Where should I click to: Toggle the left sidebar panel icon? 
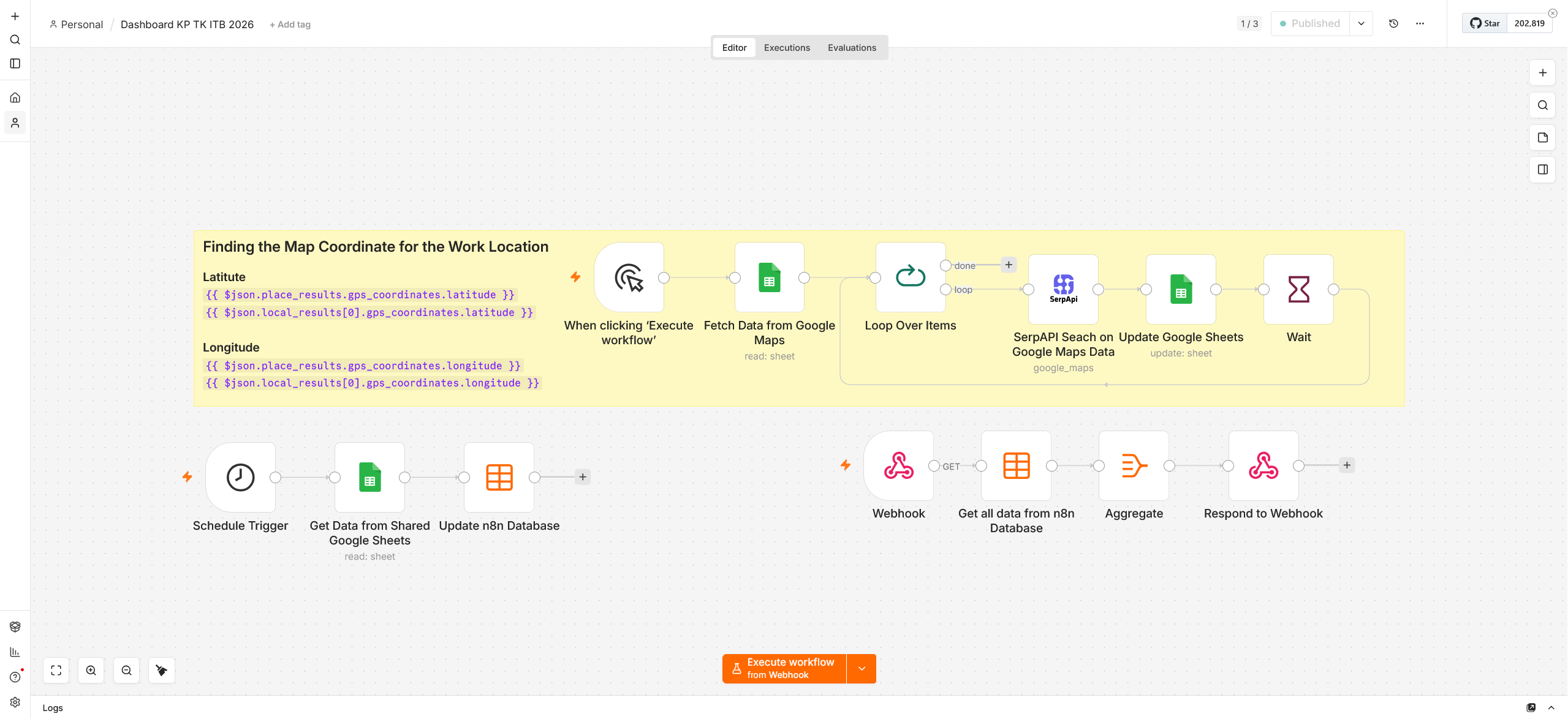tap(15, 64)
